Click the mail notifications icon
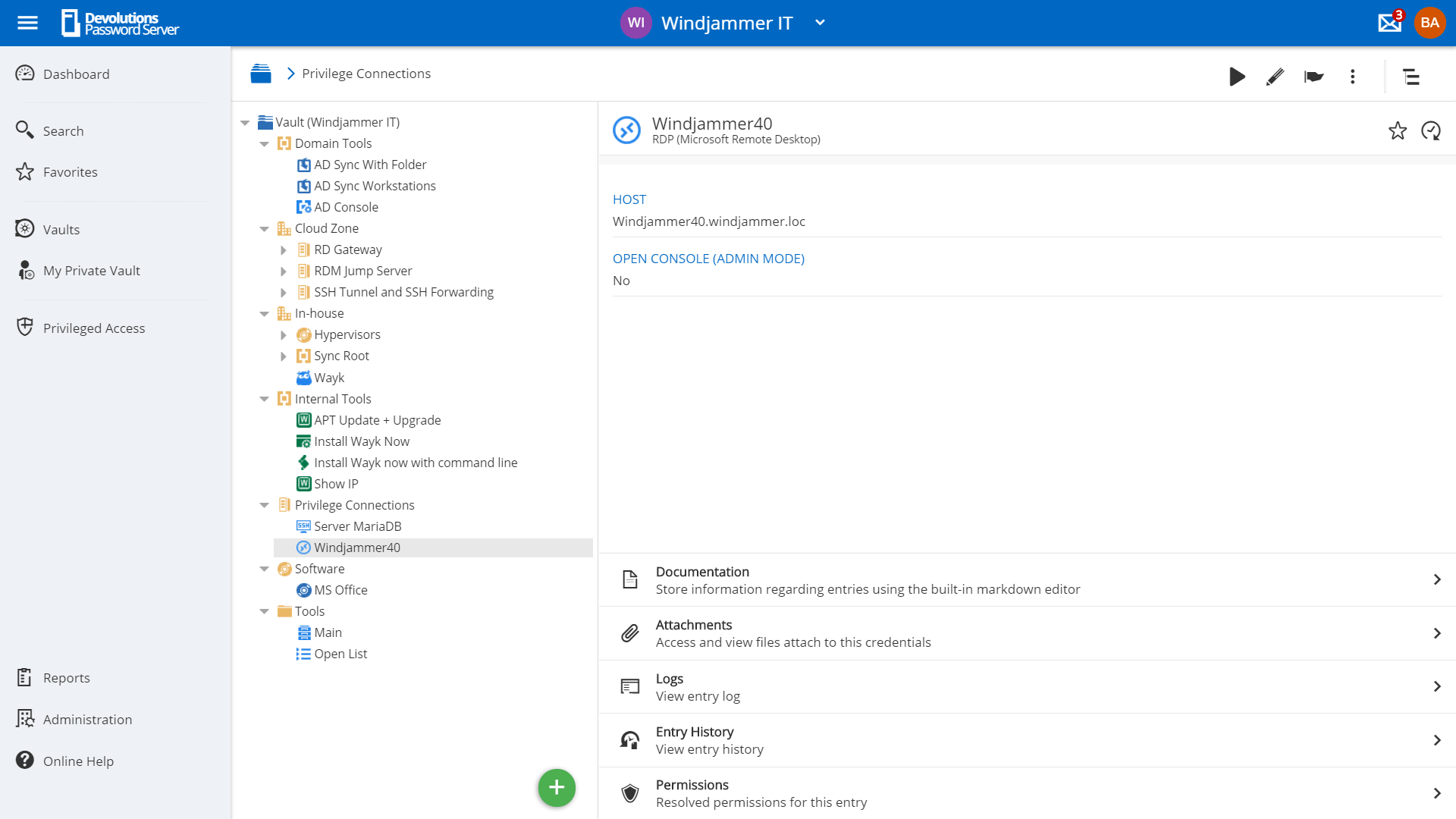This screenshot has height=819, width=1456. pos(1389,23)
